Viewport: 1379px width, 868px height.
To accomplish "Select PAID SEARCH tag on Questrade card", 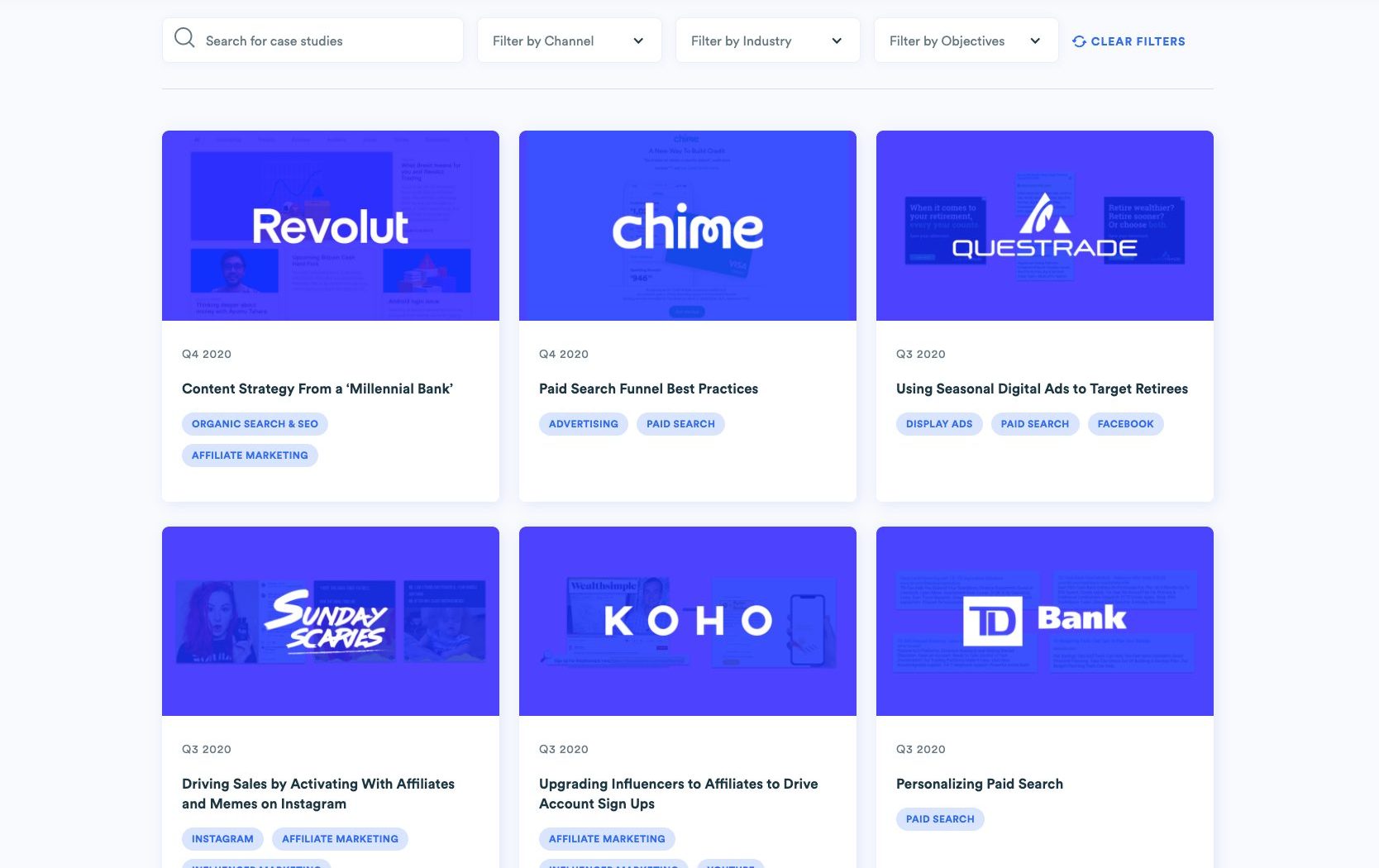I will point(1035,424).
